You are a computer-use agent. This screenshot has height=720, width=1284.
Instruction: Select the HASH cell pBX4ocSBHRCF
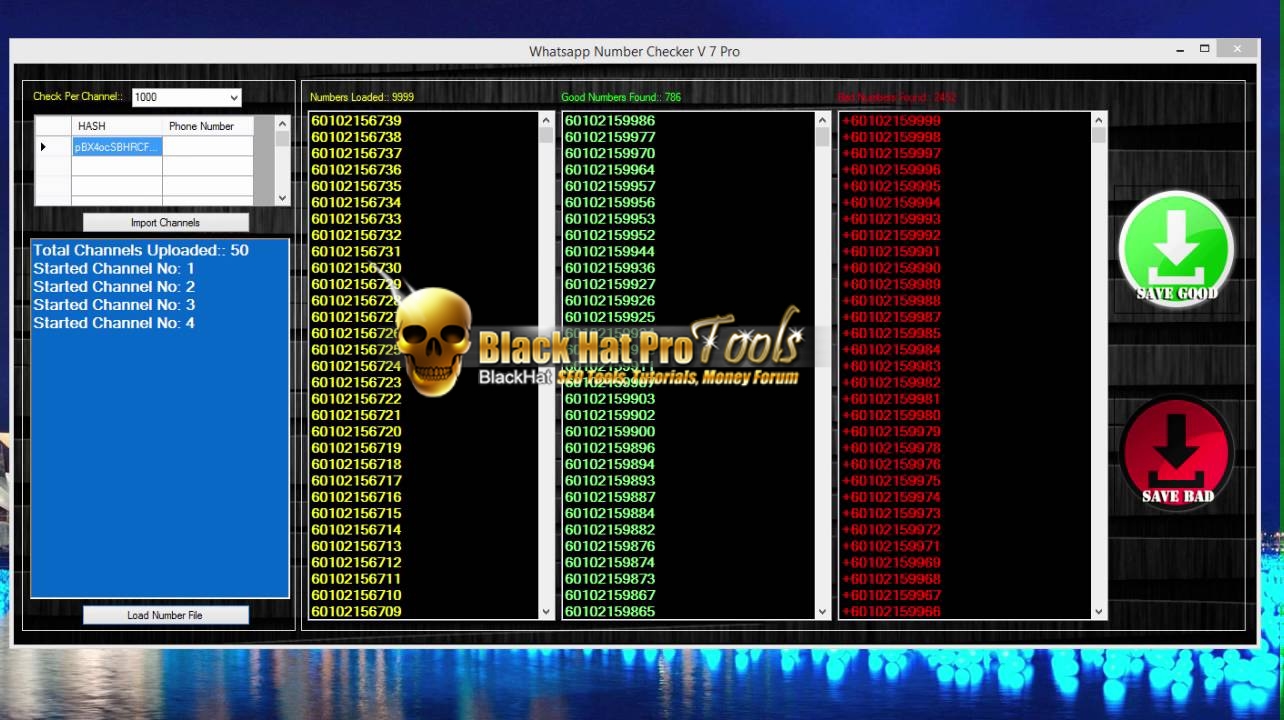pyautogui.click(x=117, y=147)
